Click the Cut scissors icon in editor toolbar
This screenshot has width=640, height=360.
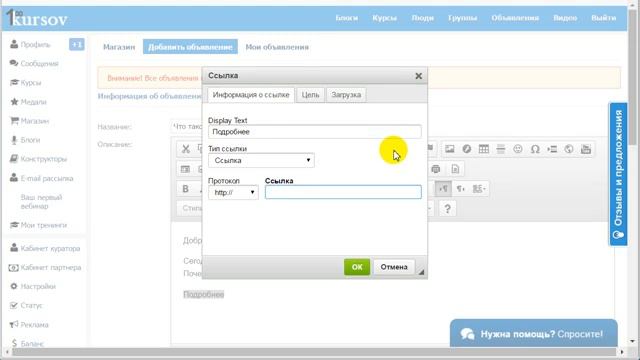[x=186, y=149]
